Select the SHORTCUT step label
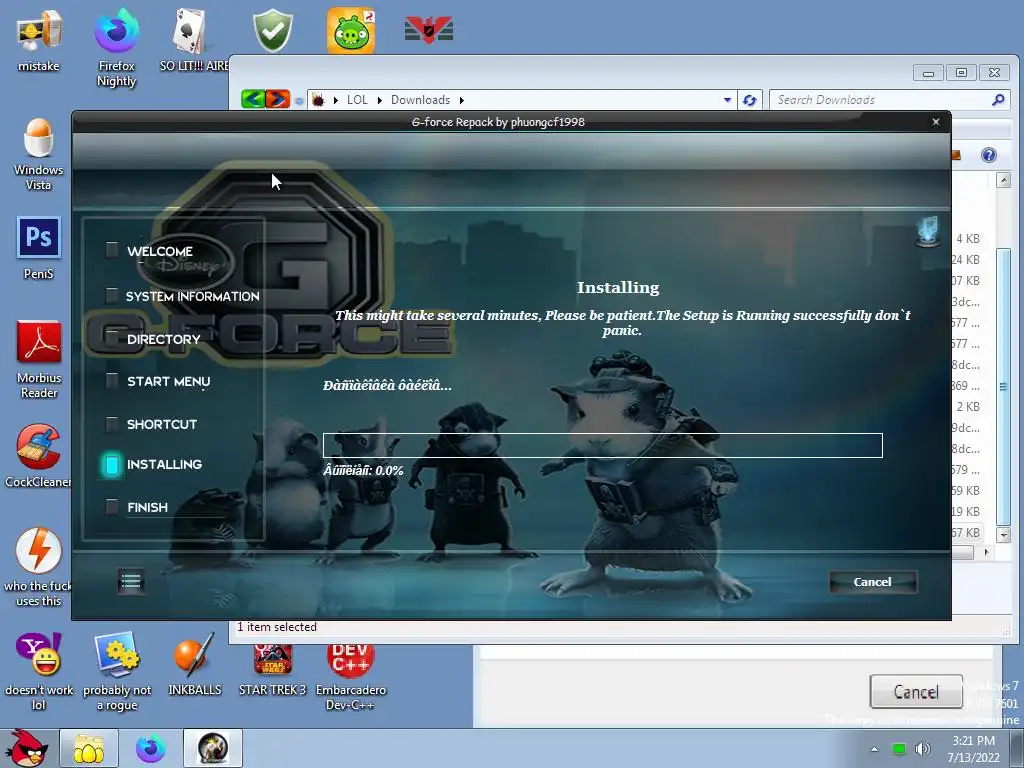Viewport: 1024px width, 768px height. (162, 424)
